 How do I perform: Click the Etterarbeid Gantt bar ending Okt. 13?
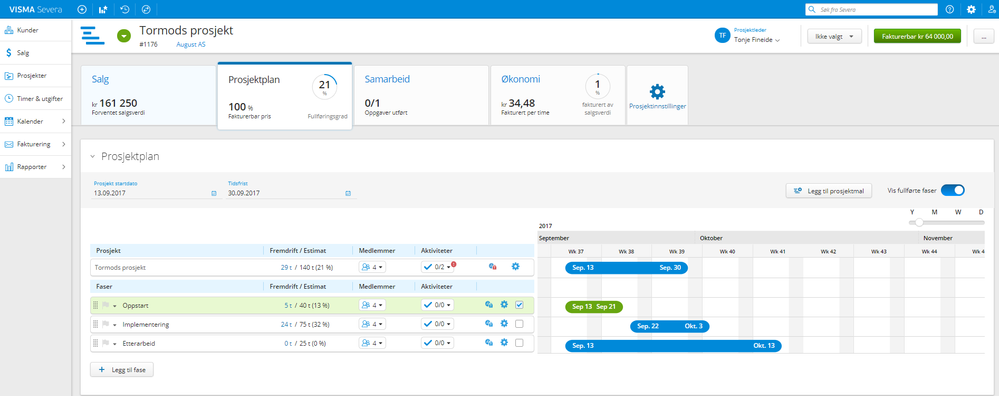point(673,346)
